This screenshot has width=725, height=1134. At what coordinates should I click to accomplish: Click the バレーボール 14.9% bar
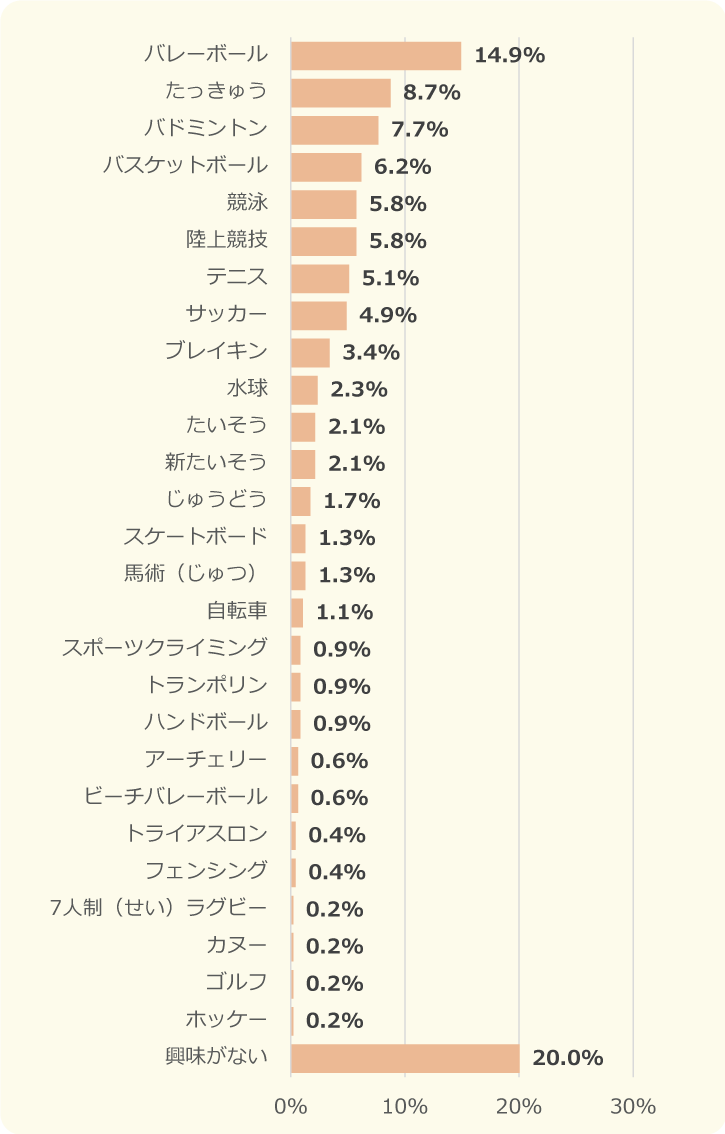376,56
